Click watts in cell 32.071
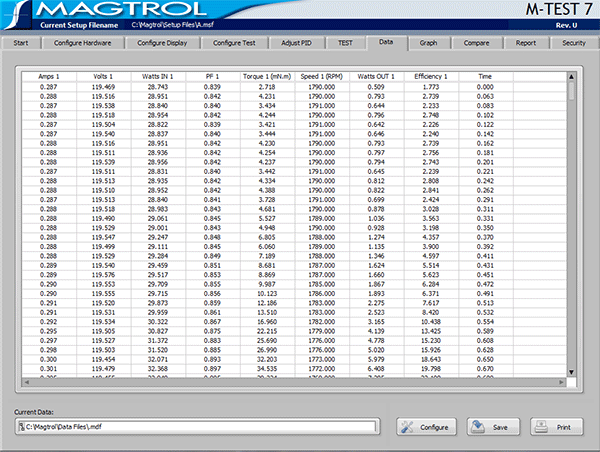Screen dimensions: 600x452 click(158, 359)
